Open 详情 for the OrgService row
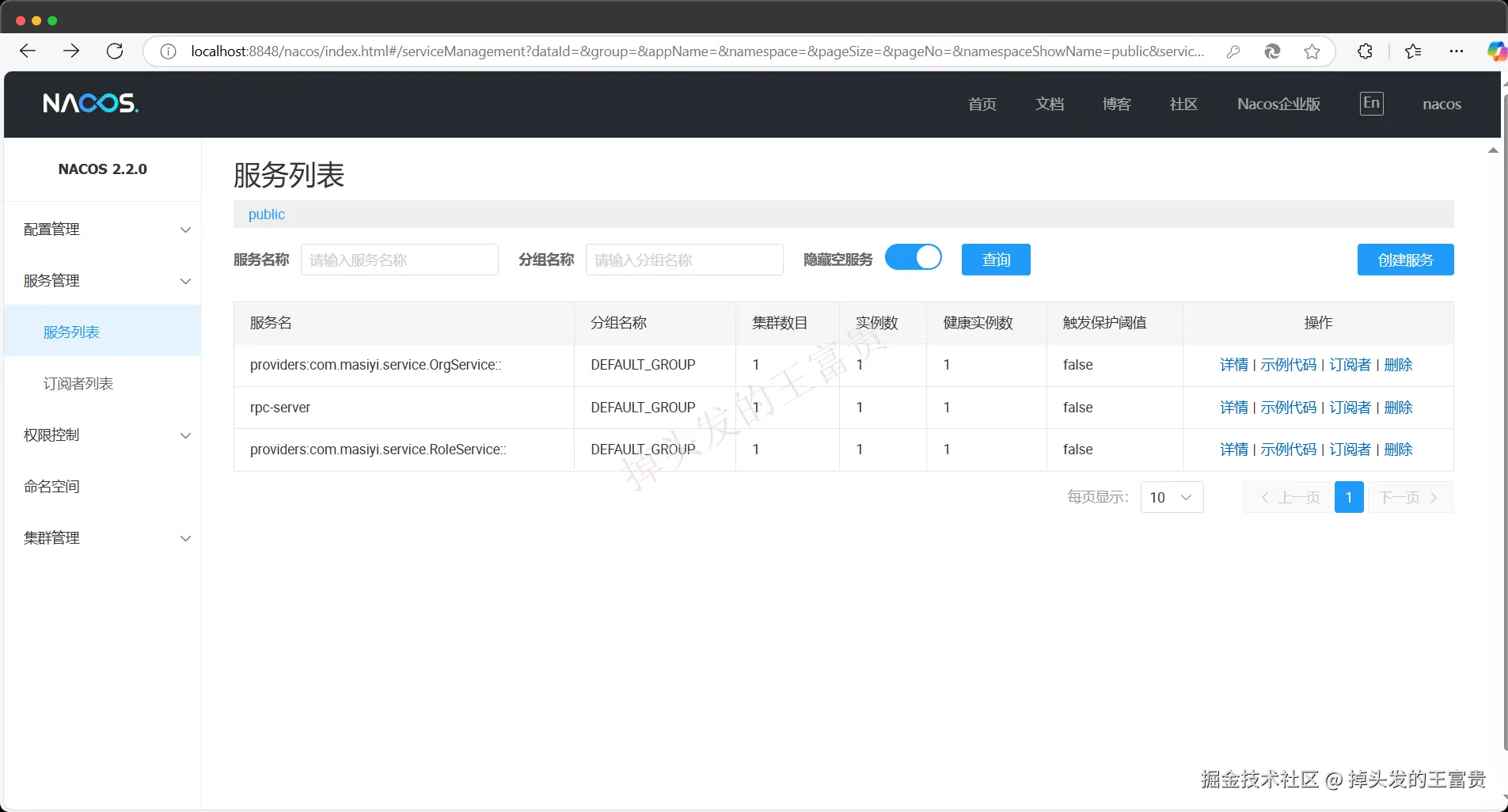Screen dimensions: 1508x812 [x=1234, y=365]
